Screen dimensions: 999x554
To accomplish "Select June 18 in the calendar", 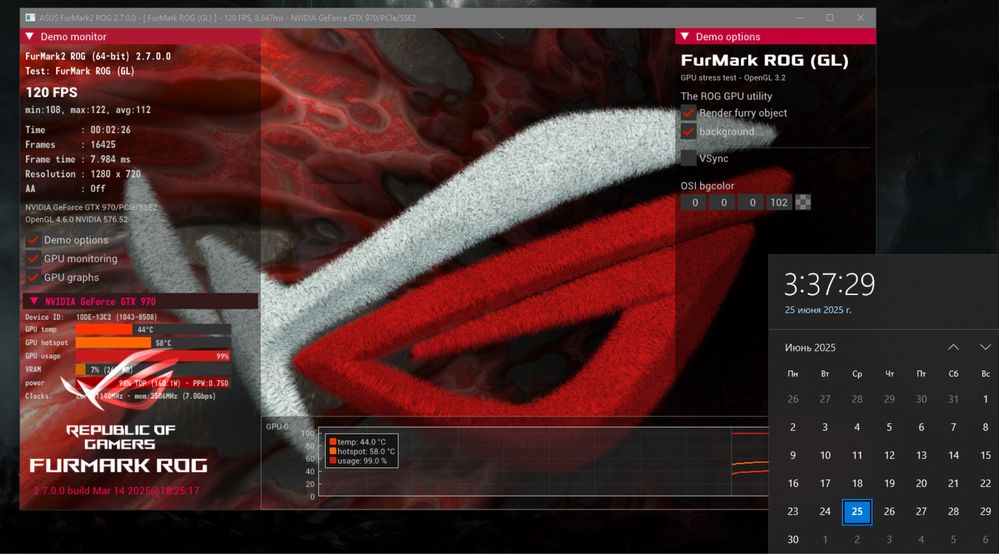I will coord(857,483).
